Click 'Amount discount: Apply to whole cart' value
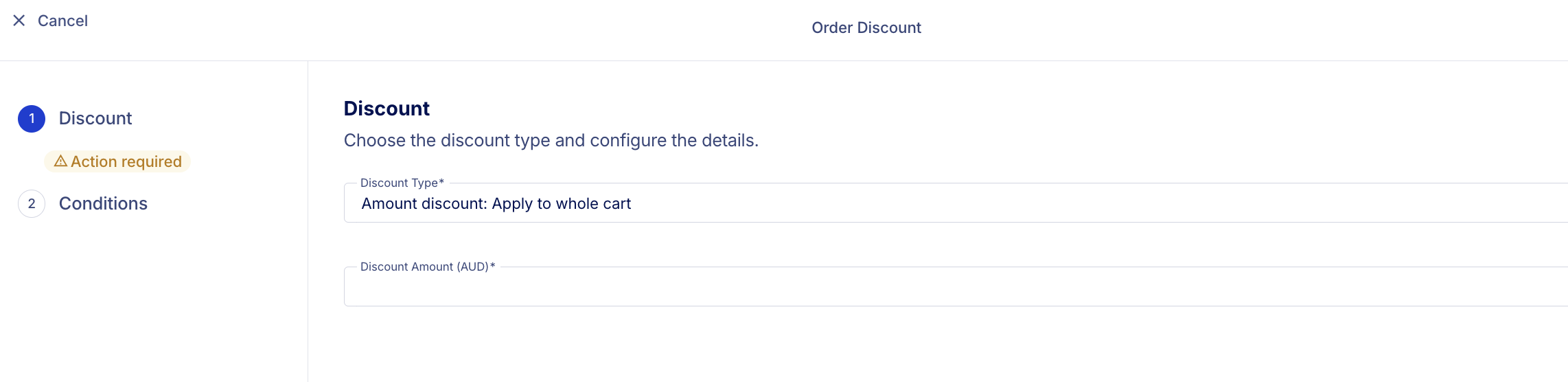Screen dimensions: 1568x382 (x=496, y=204)
